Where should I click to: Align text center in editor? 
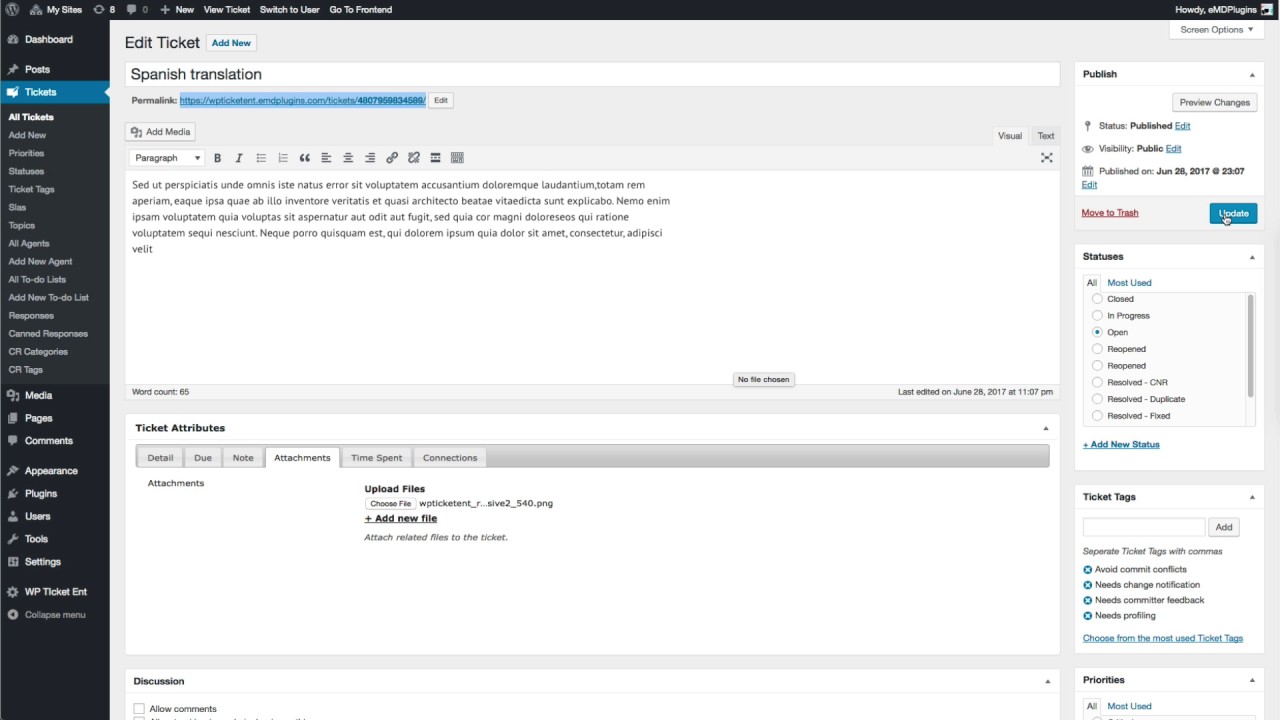[x=348, y=158]
